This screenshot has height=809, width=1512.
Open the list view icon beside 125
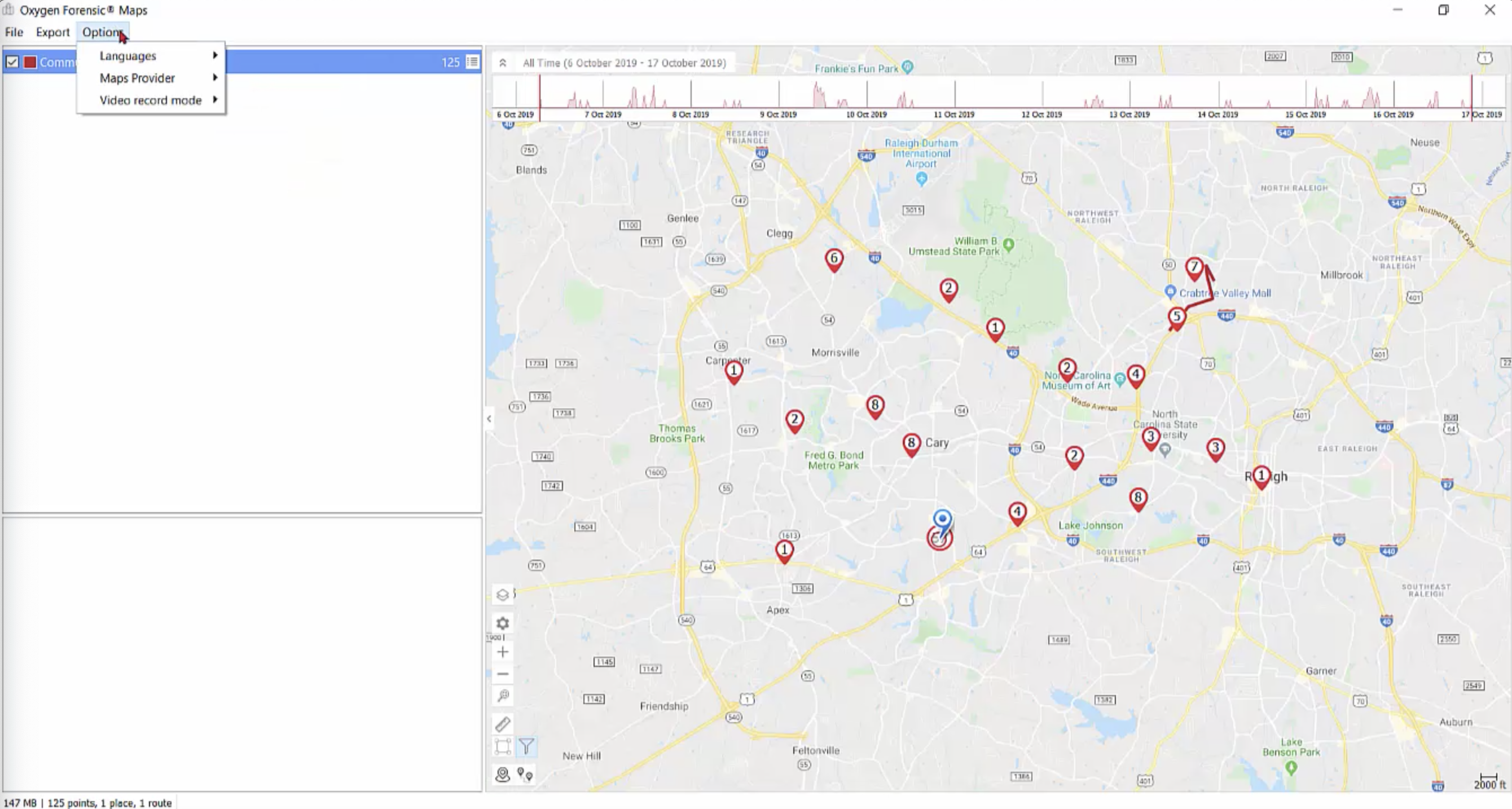click(x=473, y=61)
